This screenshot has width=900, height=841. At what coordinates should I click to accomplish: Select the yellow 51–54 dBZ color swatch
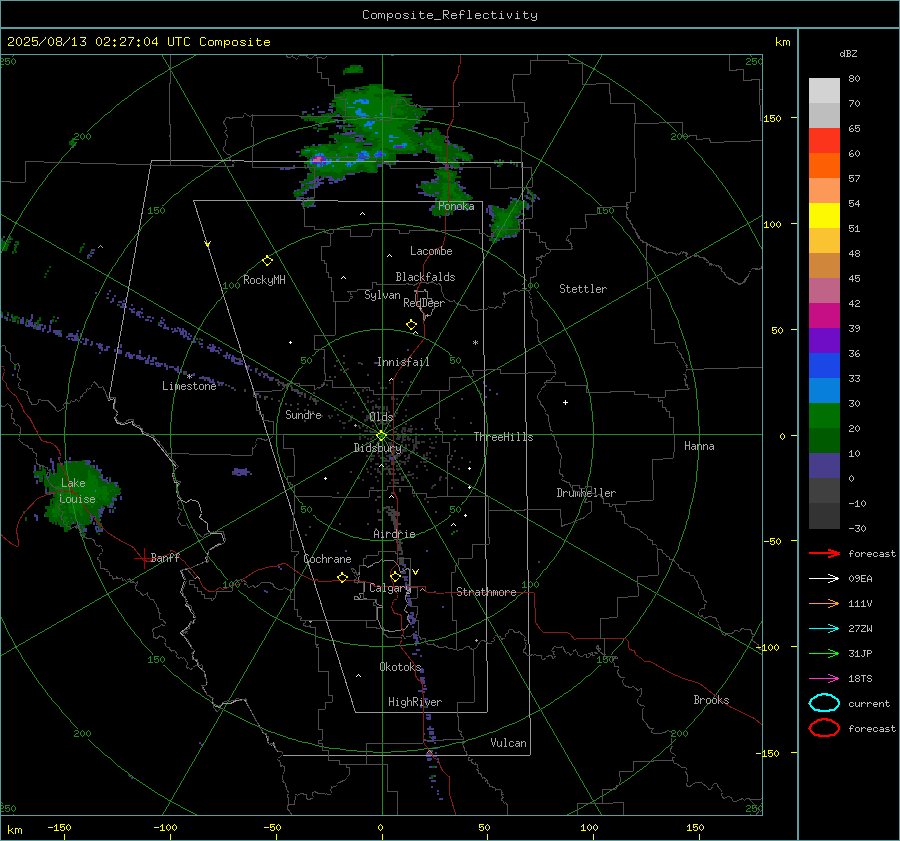coord(824,216)
